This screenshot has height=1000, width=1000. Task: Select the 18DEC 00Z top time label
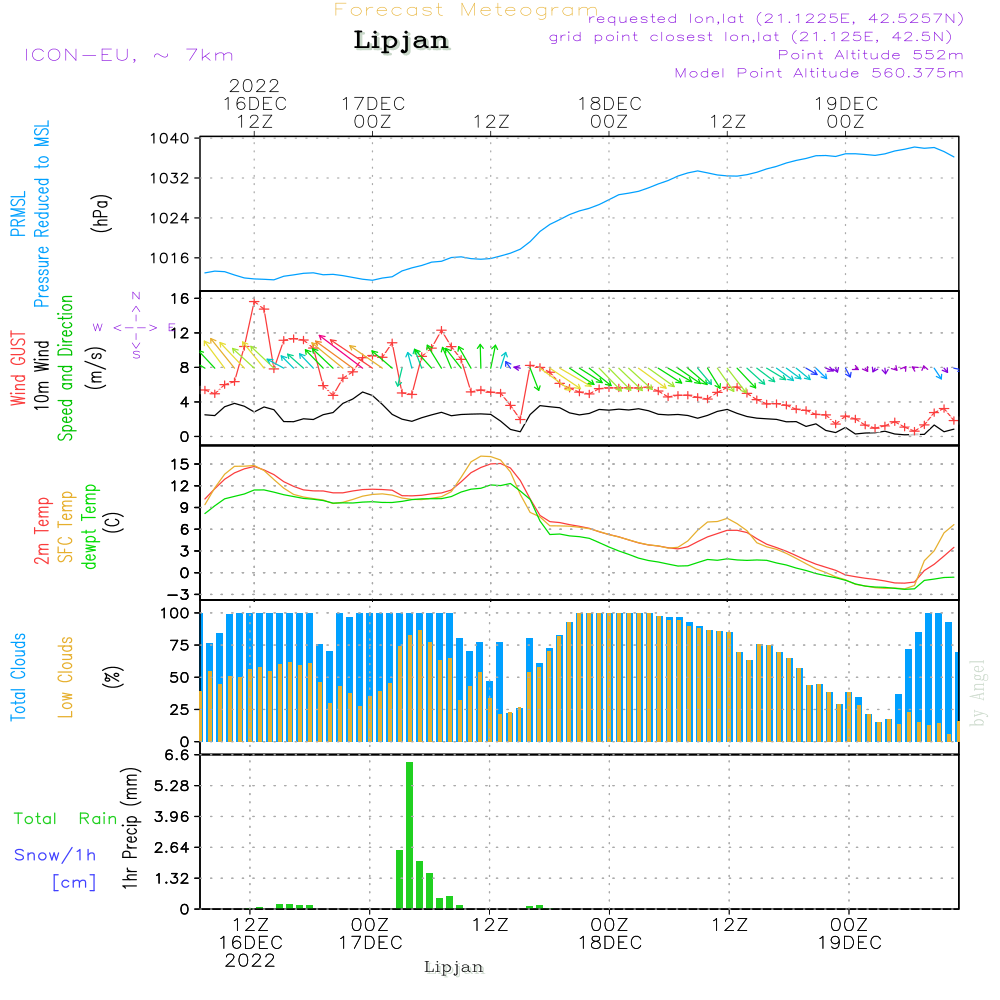tap(609, 112)
